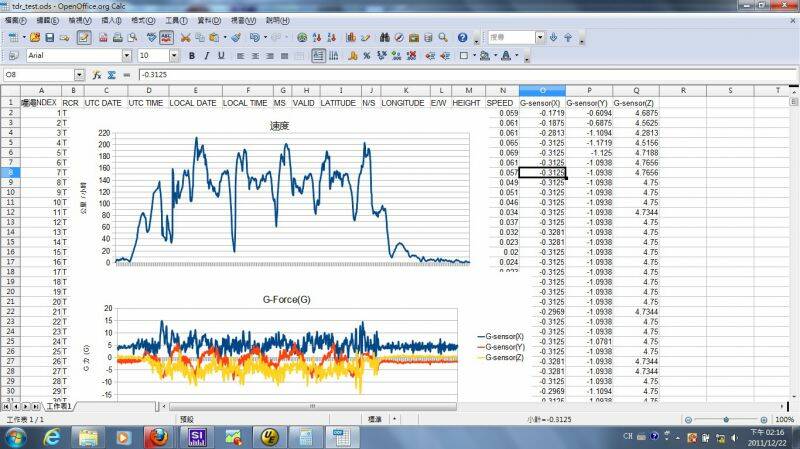Open the last menu with (H) accelerator
The image size is (800, 449).
[278, 20]
